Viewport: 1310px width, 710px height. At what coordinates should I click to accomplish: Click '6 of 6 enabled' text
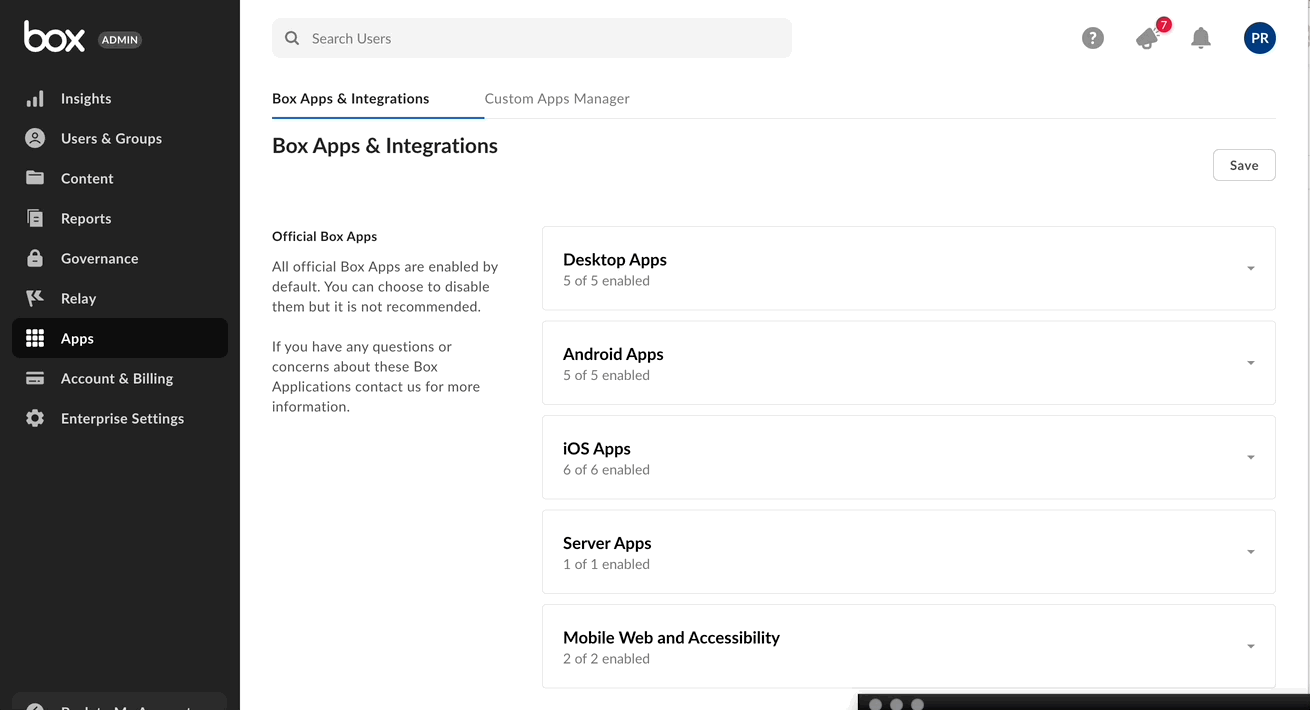click(606, 470)
